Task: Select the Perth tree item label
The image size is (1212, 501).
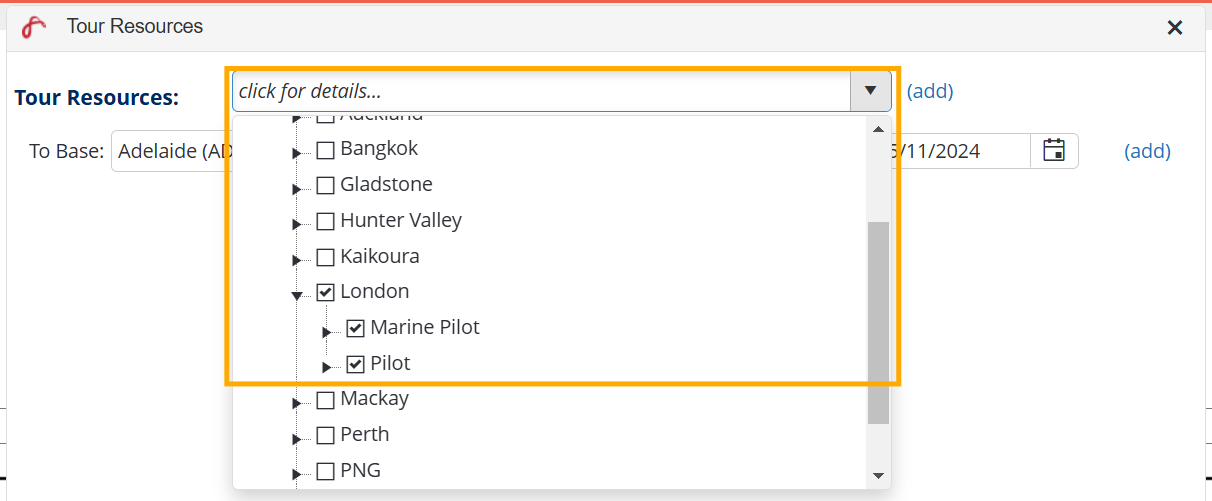Action: (364, 434)
